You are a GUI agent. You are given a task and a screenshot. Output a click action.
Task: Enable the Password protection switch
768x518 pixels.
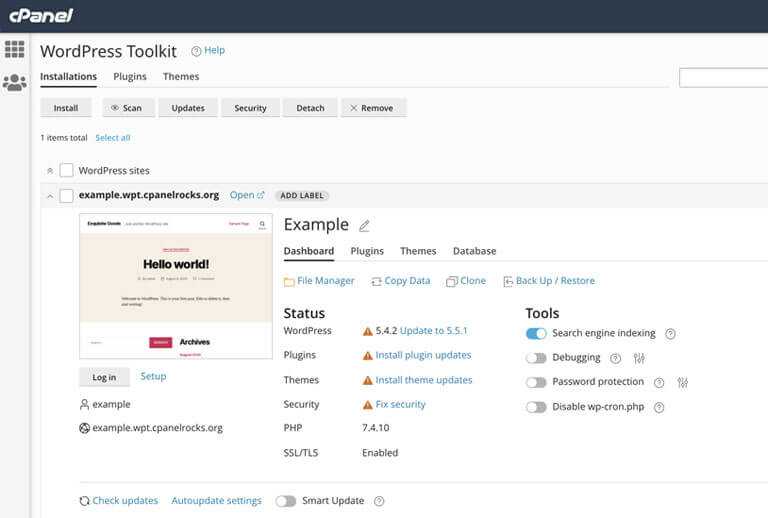pos(536,382)
